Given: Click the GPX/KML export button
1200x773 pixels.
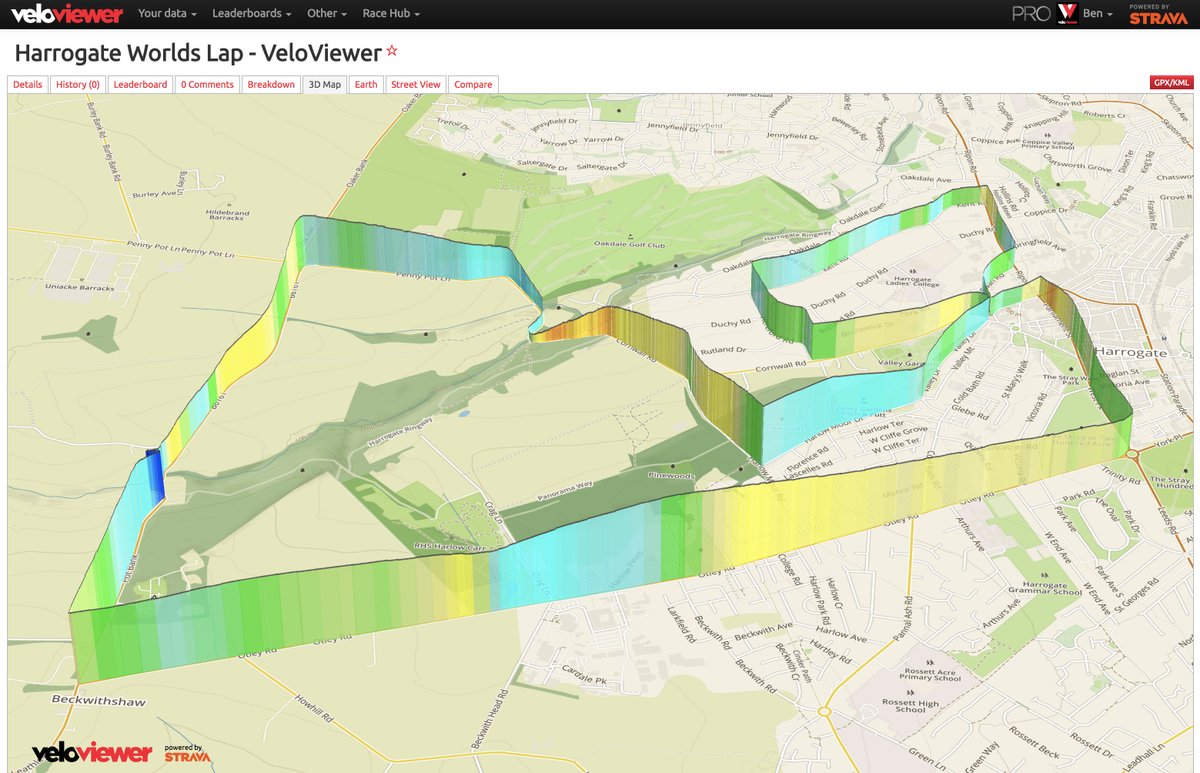Looking at the screenshot, I should [1172, 84].
